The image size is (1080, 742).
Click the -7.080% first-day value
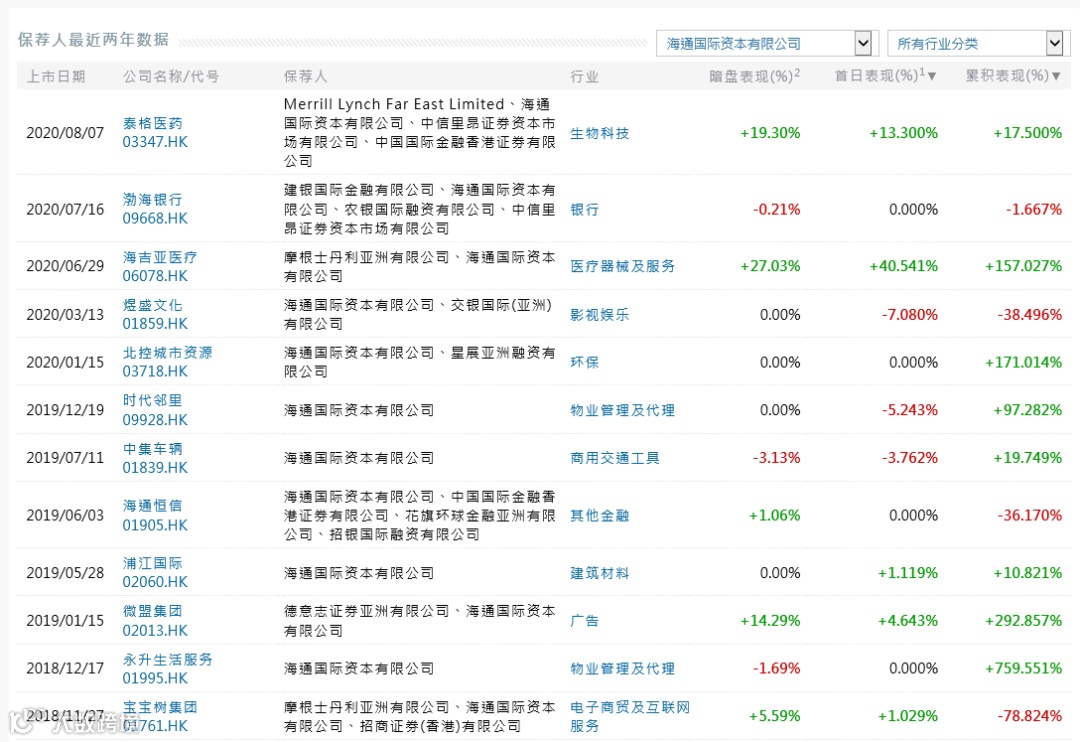coord(910,315)
